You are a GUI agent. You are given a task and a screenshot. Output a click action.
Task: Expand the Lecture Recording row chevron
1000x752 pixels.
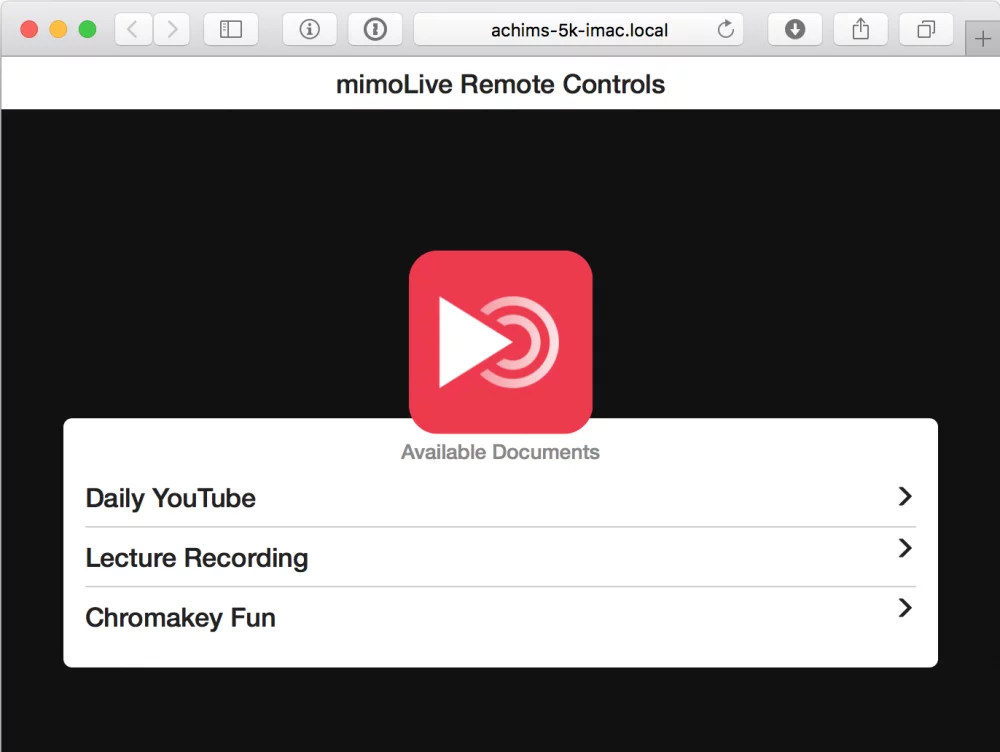(904, 548)
